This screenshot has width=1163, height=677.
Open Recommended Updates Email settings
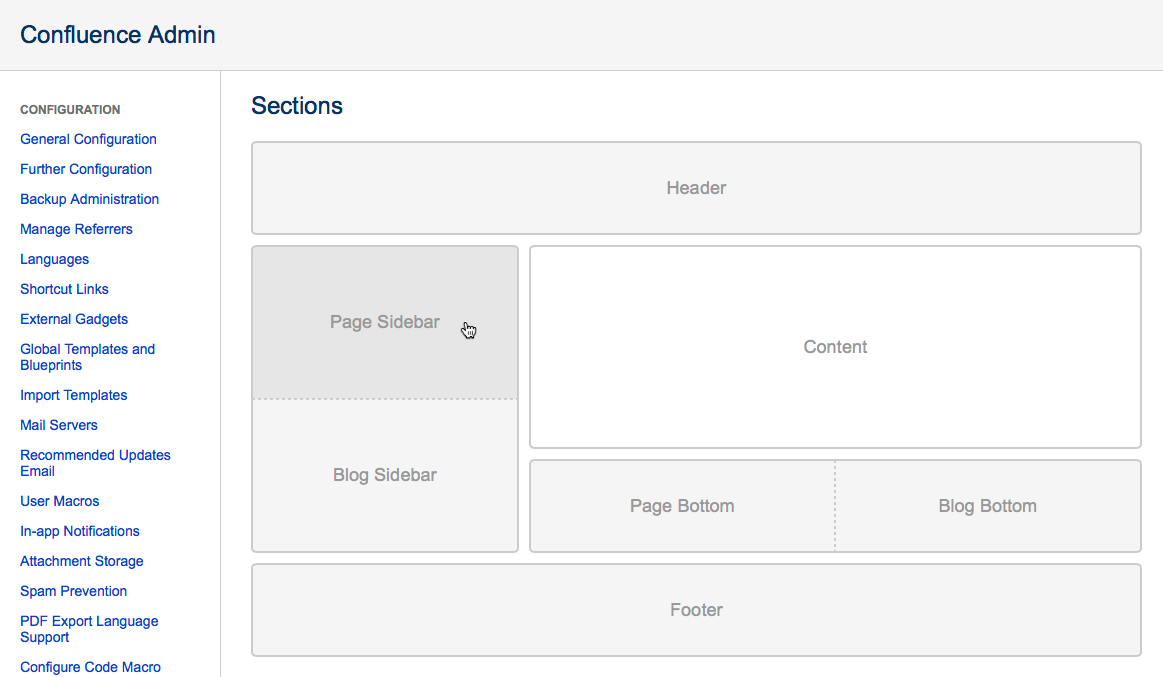point(95,462)
